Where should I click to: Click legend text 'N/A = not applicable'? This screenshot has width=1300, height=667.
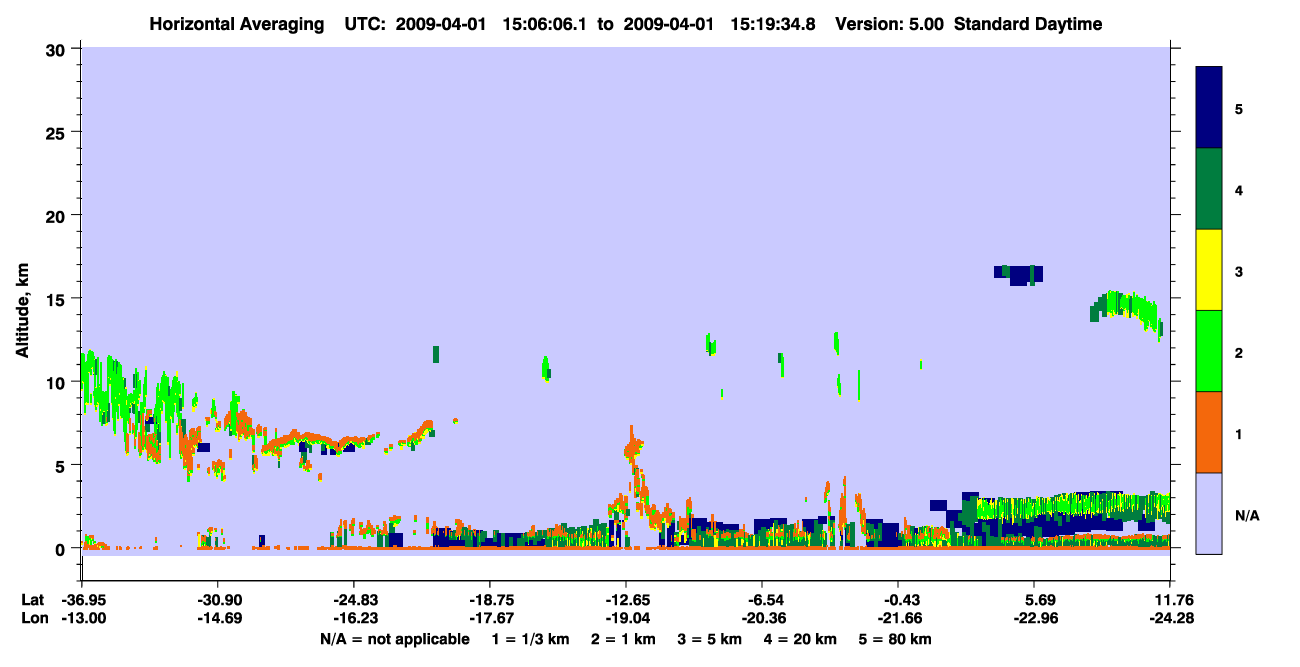pos(394,639)
